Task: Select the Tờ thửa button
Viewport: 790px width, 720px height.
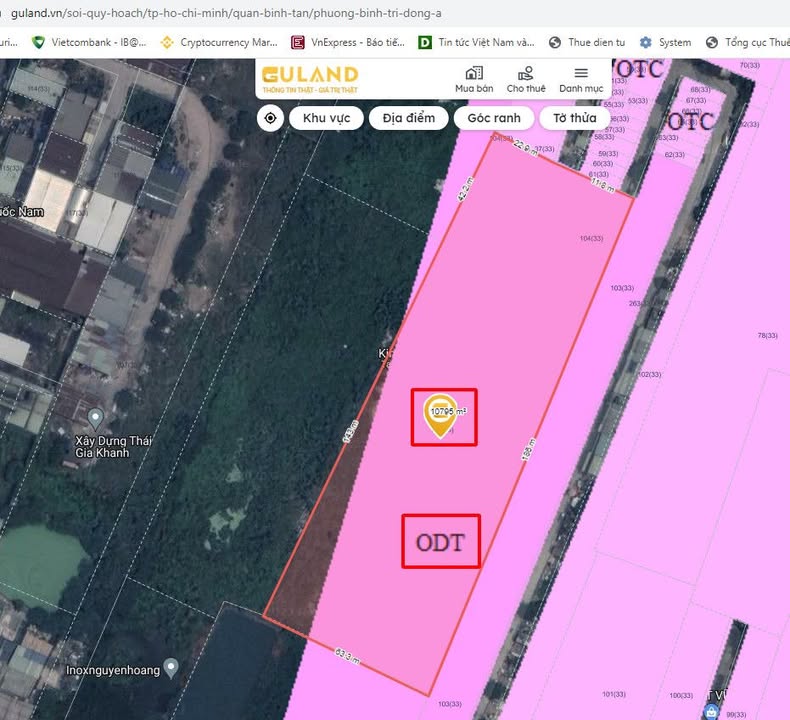Action: (574, 118)
